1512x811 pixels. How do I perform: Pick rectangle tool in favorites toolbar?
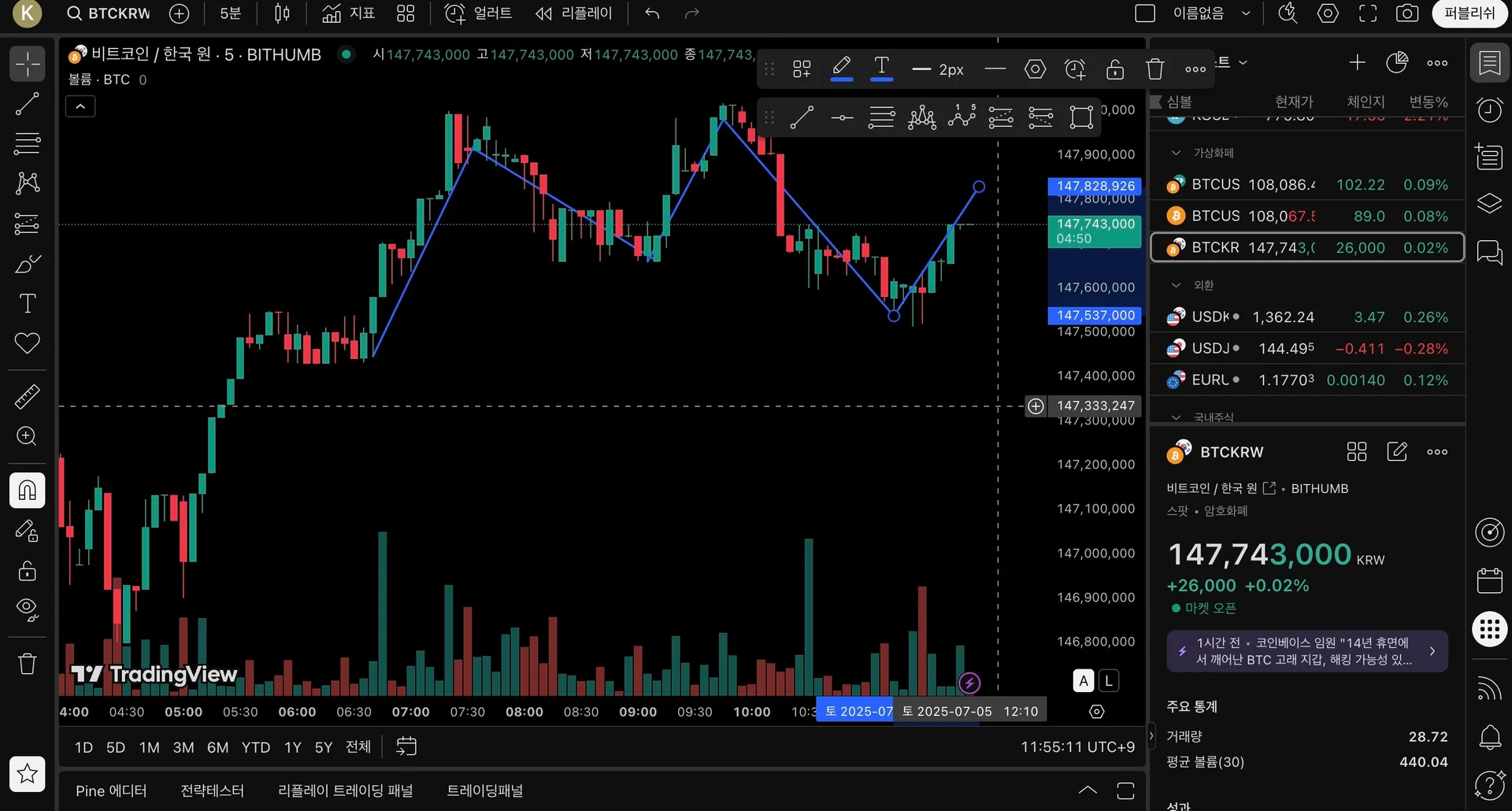click(1081, 117)
